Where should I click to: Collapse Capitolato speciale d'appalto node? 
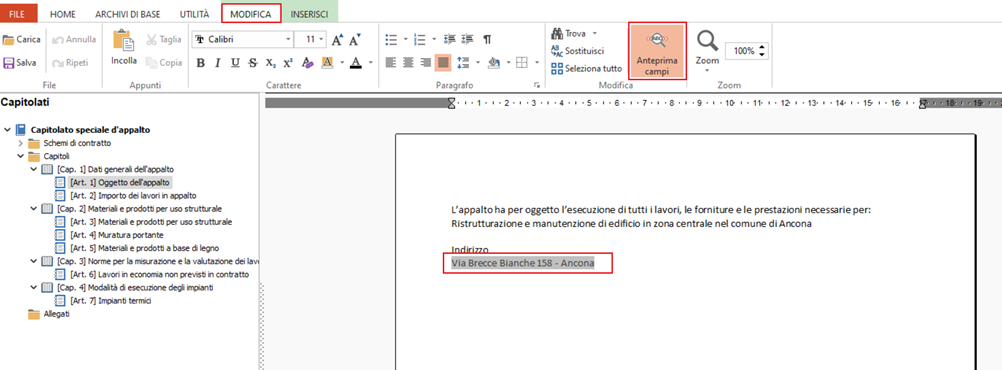coord(7,130)
